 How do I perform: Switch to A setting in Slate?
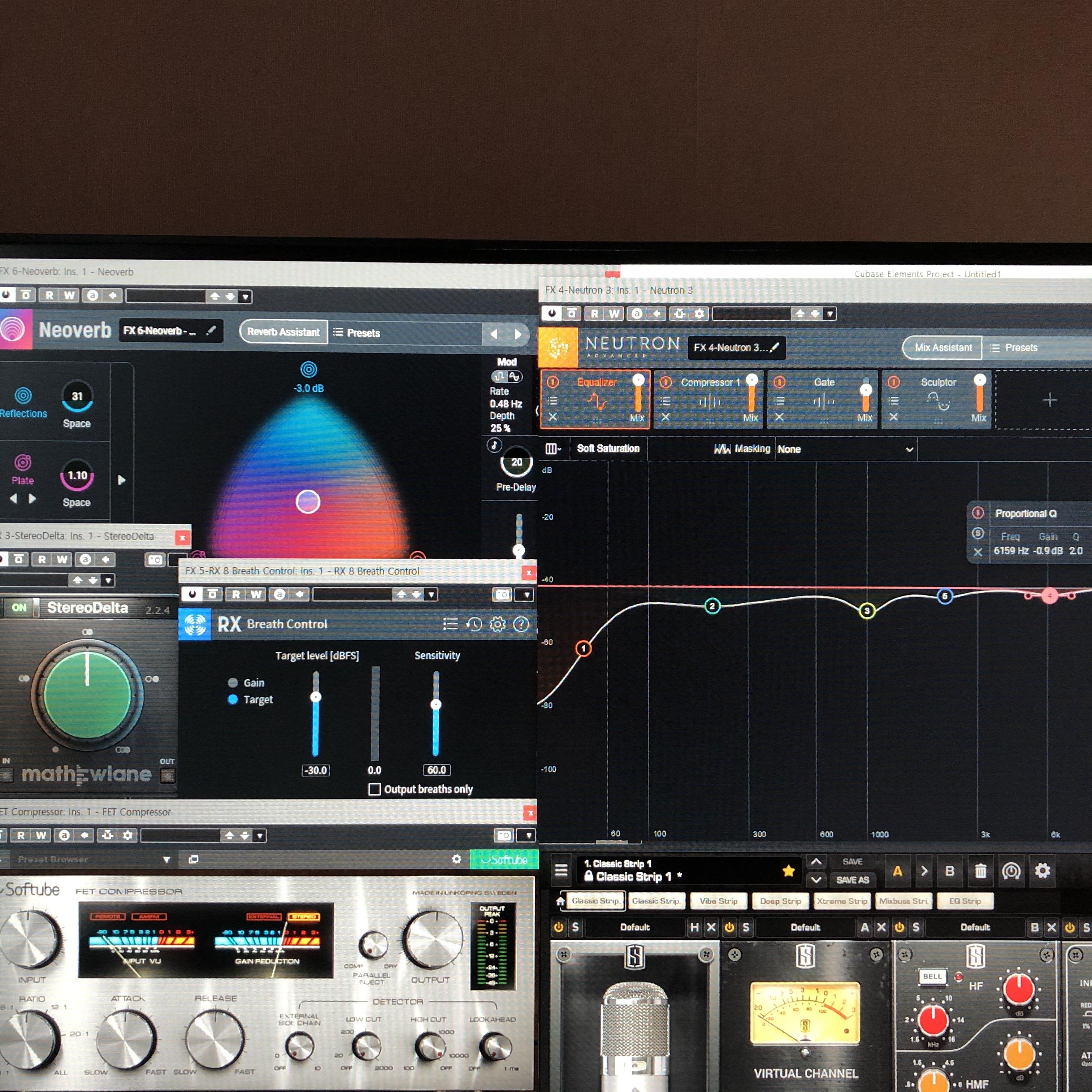[898, 871]
